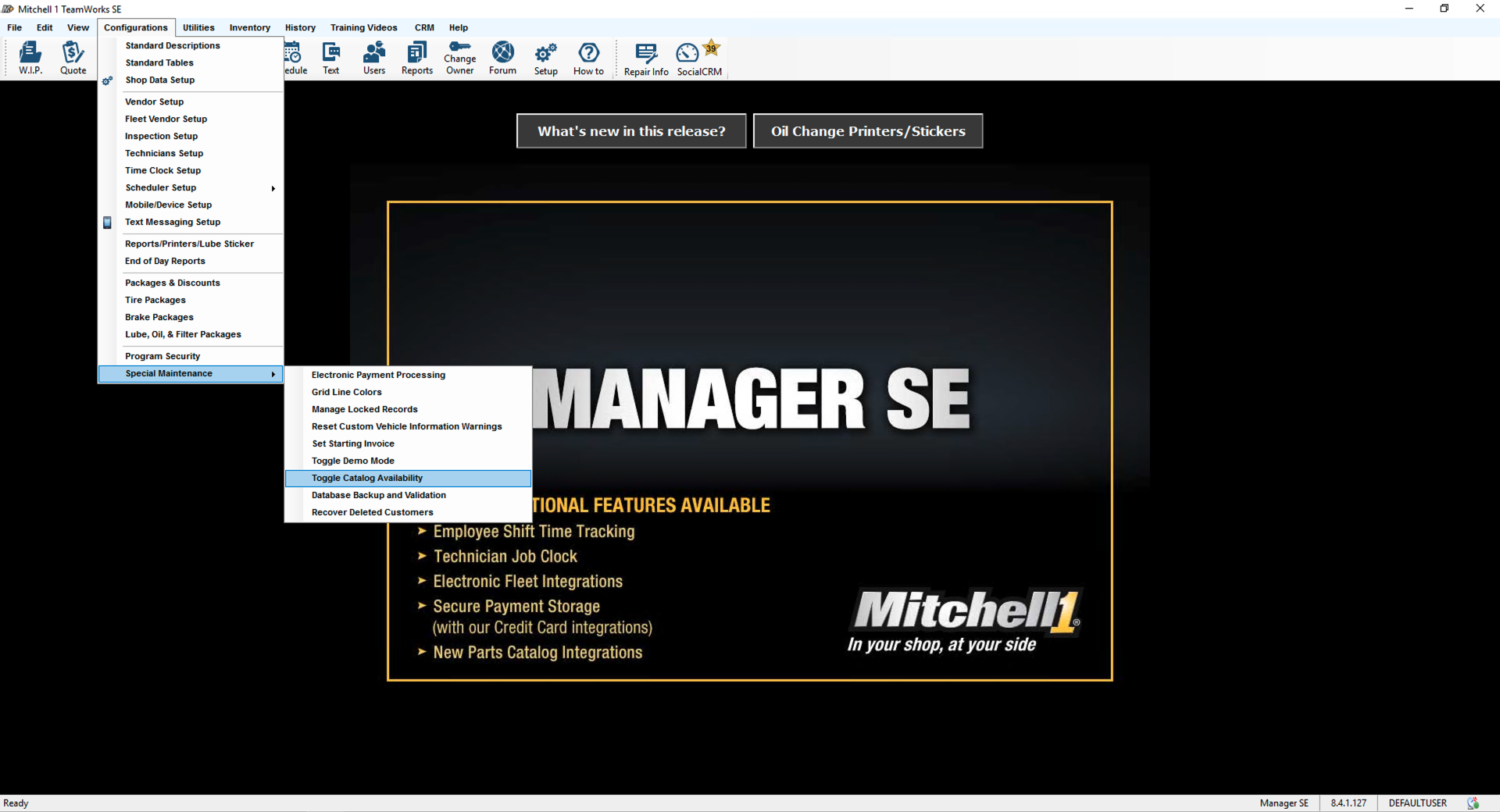Open the Forum from the toolbar

point(502,57)
